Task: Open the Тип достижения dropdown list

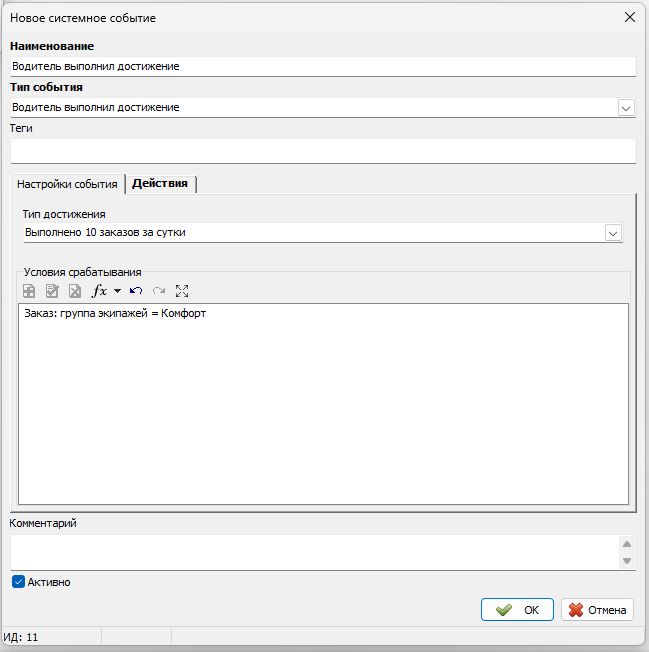Action: [x=613, y=232]
